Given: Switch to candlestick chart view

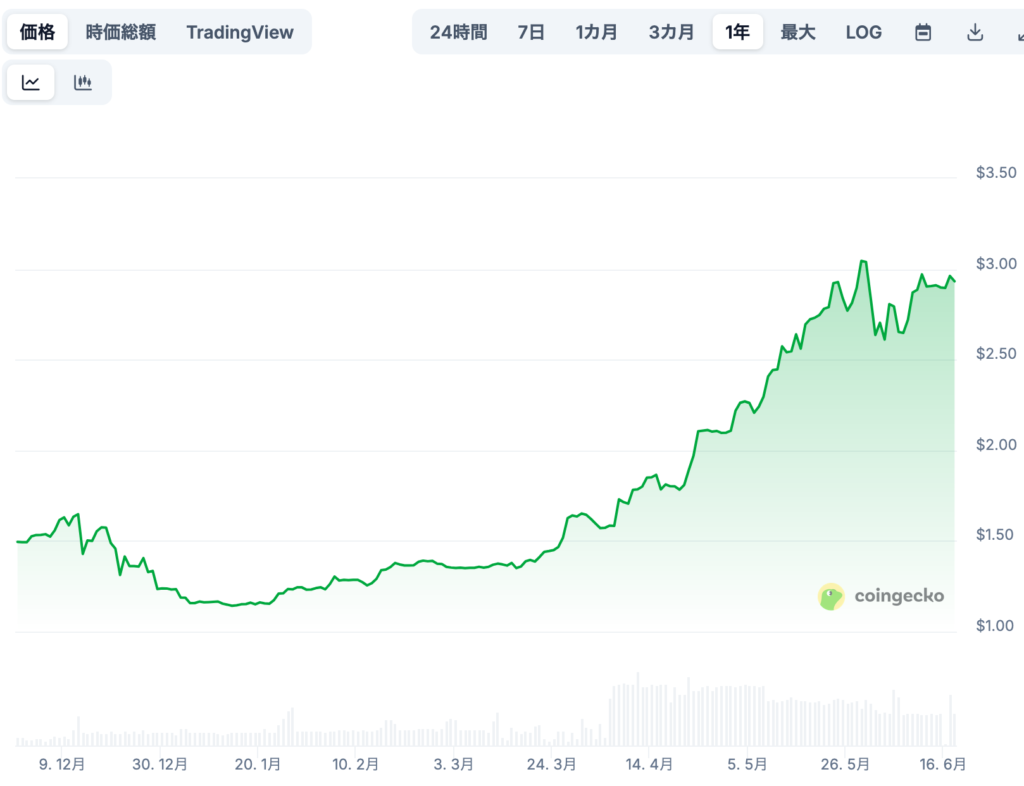Looking at the screenshot, I should 83,82.
